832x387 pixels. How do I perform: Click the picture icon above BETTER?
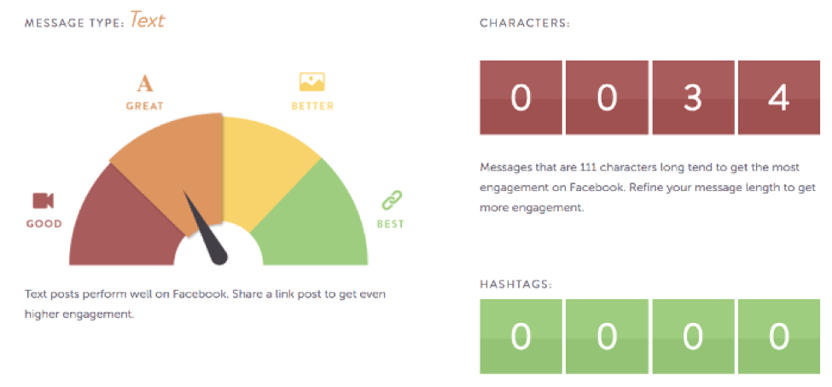pyautogui.click(x=312, y=82)
